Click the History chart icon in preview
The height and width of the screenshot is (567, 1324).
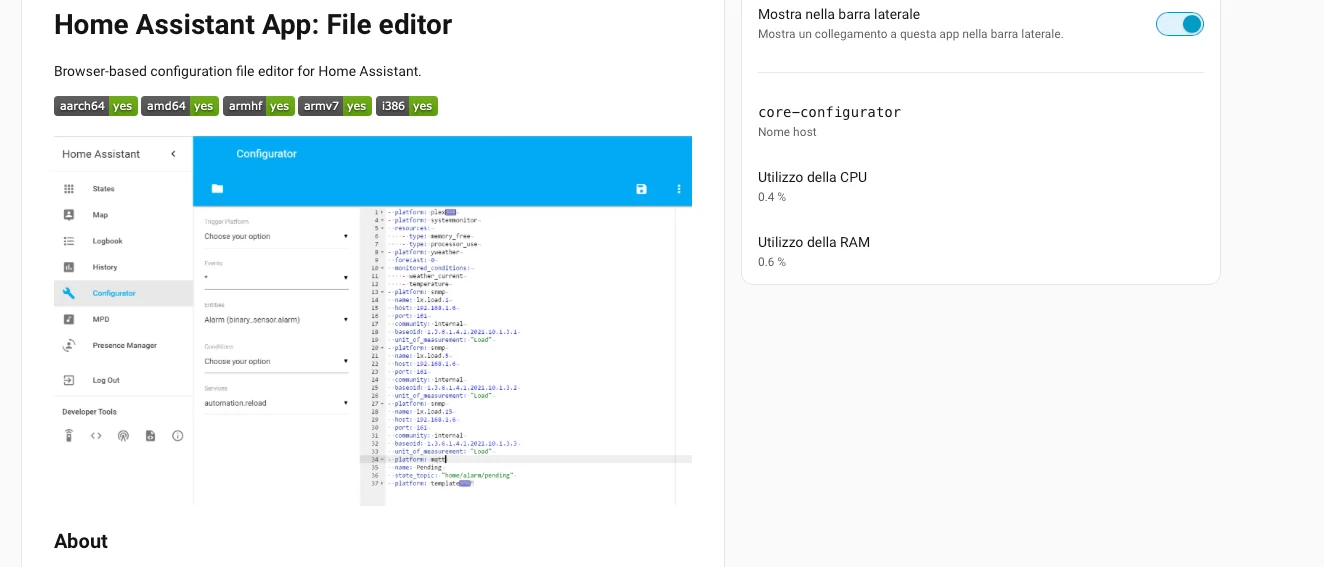[x=69, y=267]
